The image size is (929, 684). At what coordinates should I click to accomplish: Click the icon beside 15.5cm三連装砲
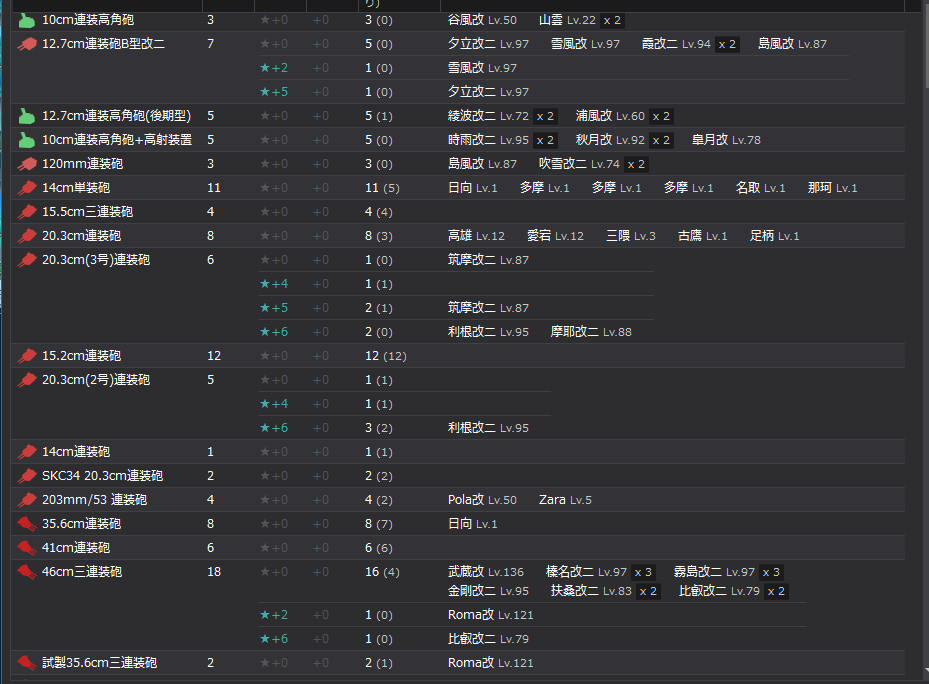[x=27, y=212]
